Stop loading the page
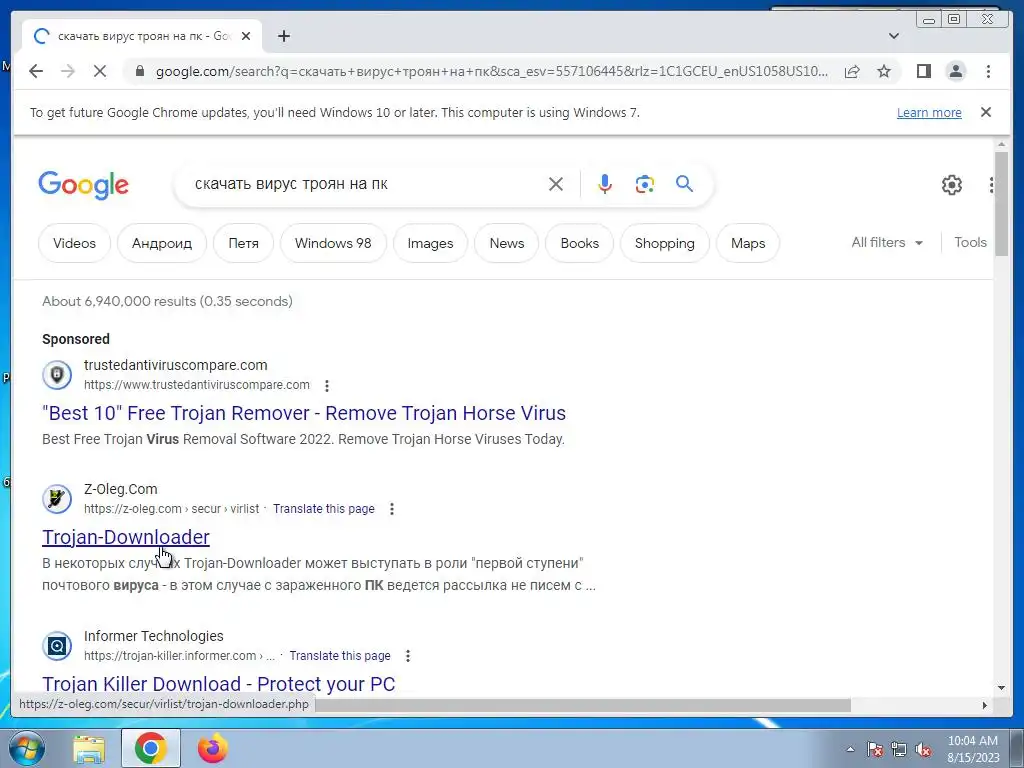 pos(100,71)
